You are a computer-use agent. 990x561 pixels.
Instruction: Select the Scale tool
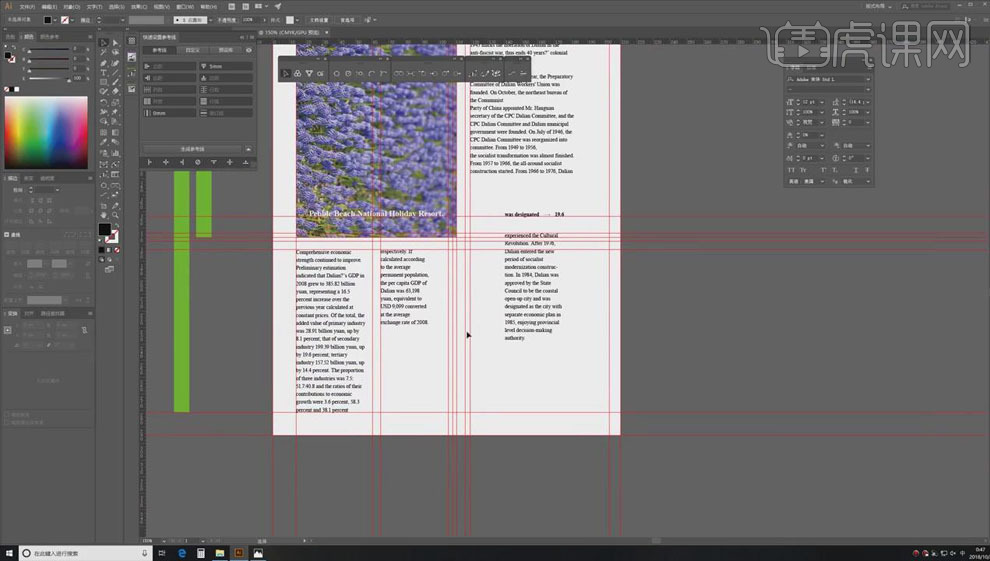pyautogui.click(x=116, y=103)
